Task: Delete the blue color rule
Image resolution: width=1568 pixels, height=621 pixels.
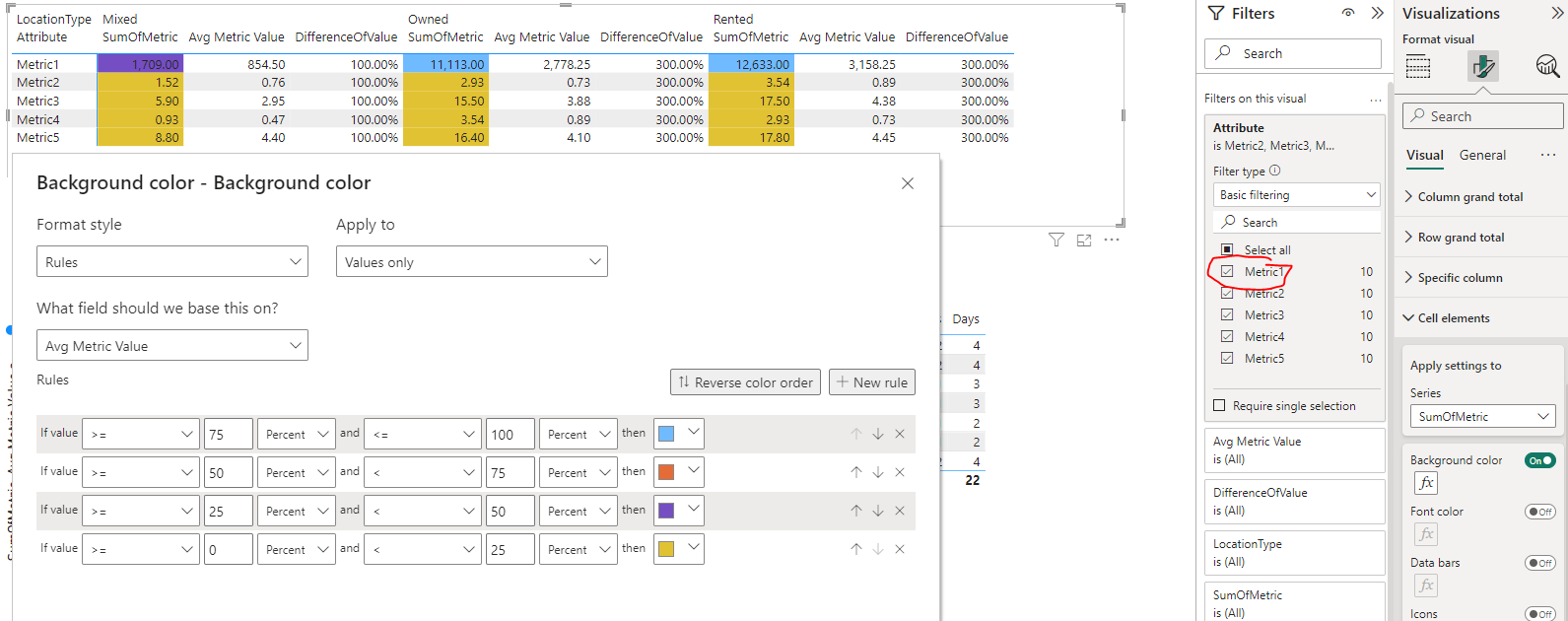Action: pyautogui.click(x=900, y=434)
